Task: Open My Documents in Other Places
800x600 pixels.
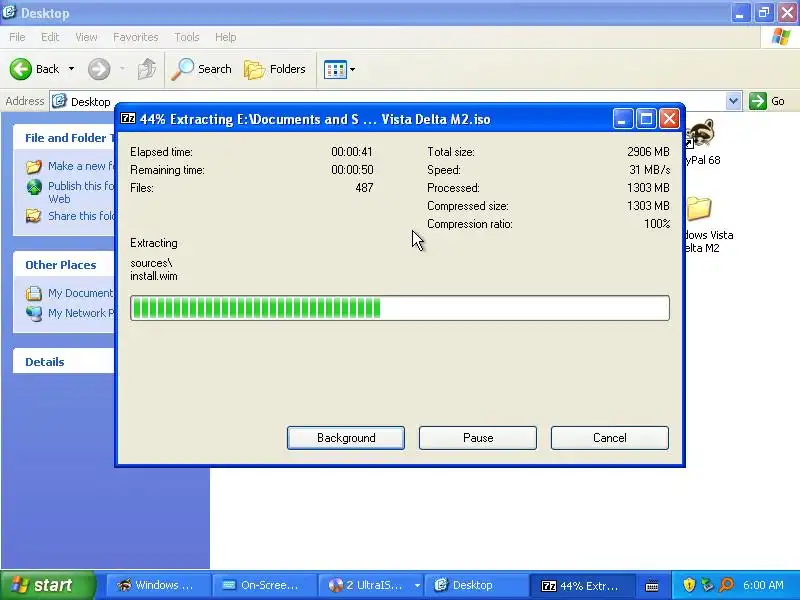Action: click(80, 293)
